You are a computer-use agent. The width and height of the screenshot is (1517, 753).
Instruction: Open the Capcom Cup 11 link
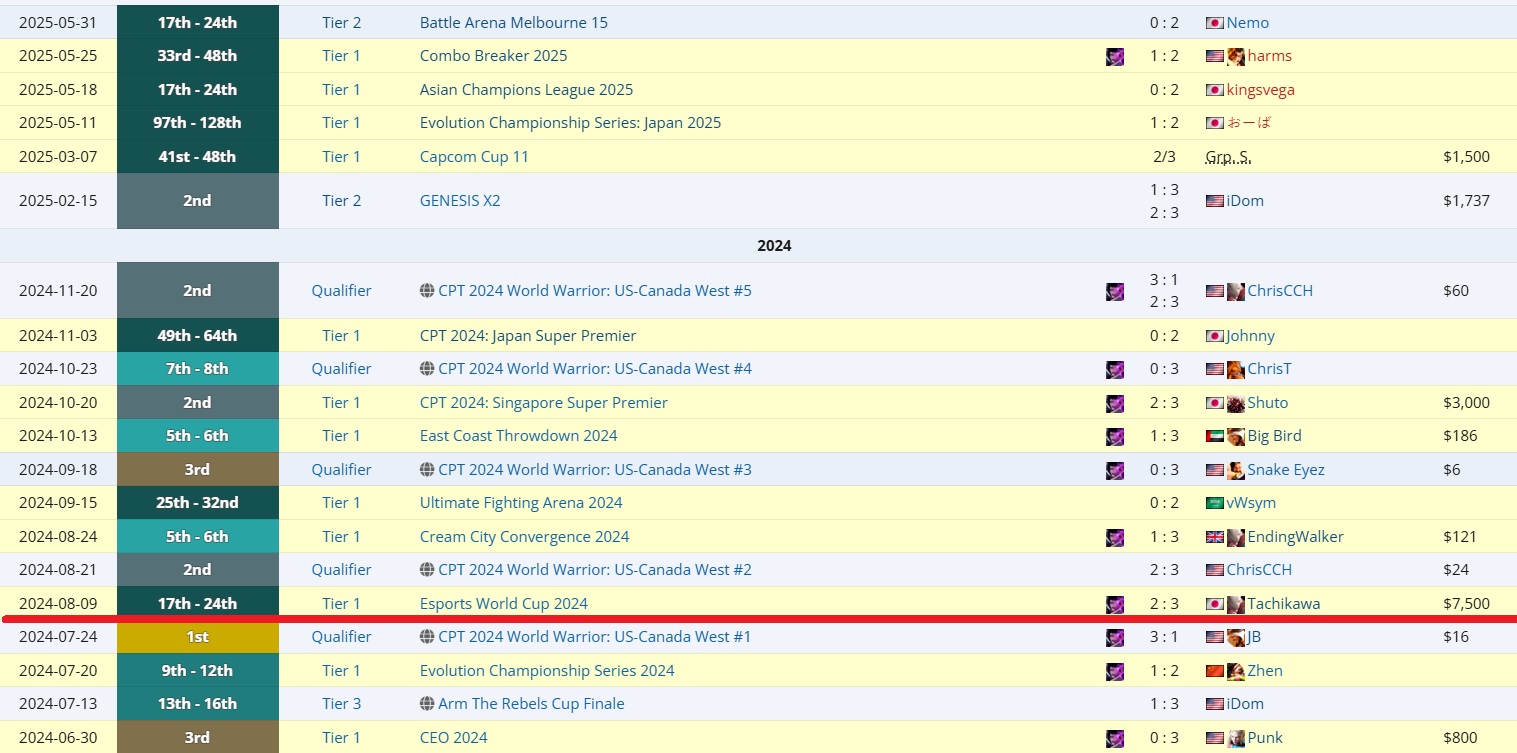(474, 157)
